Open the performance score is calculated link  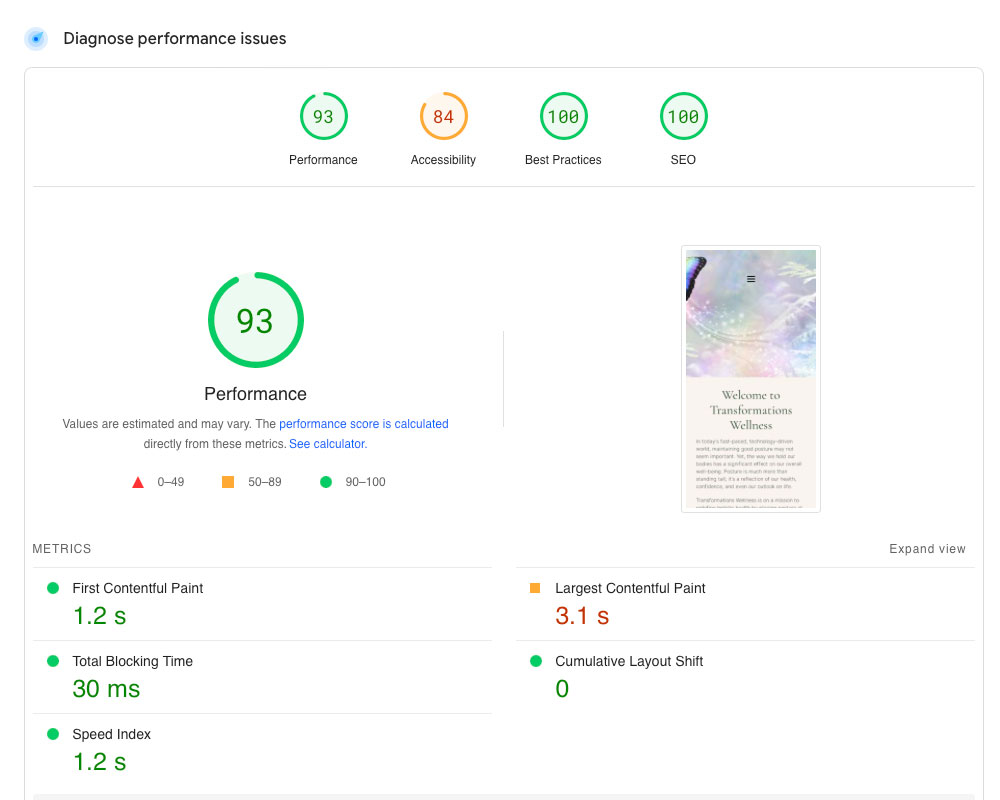[363, 424]
